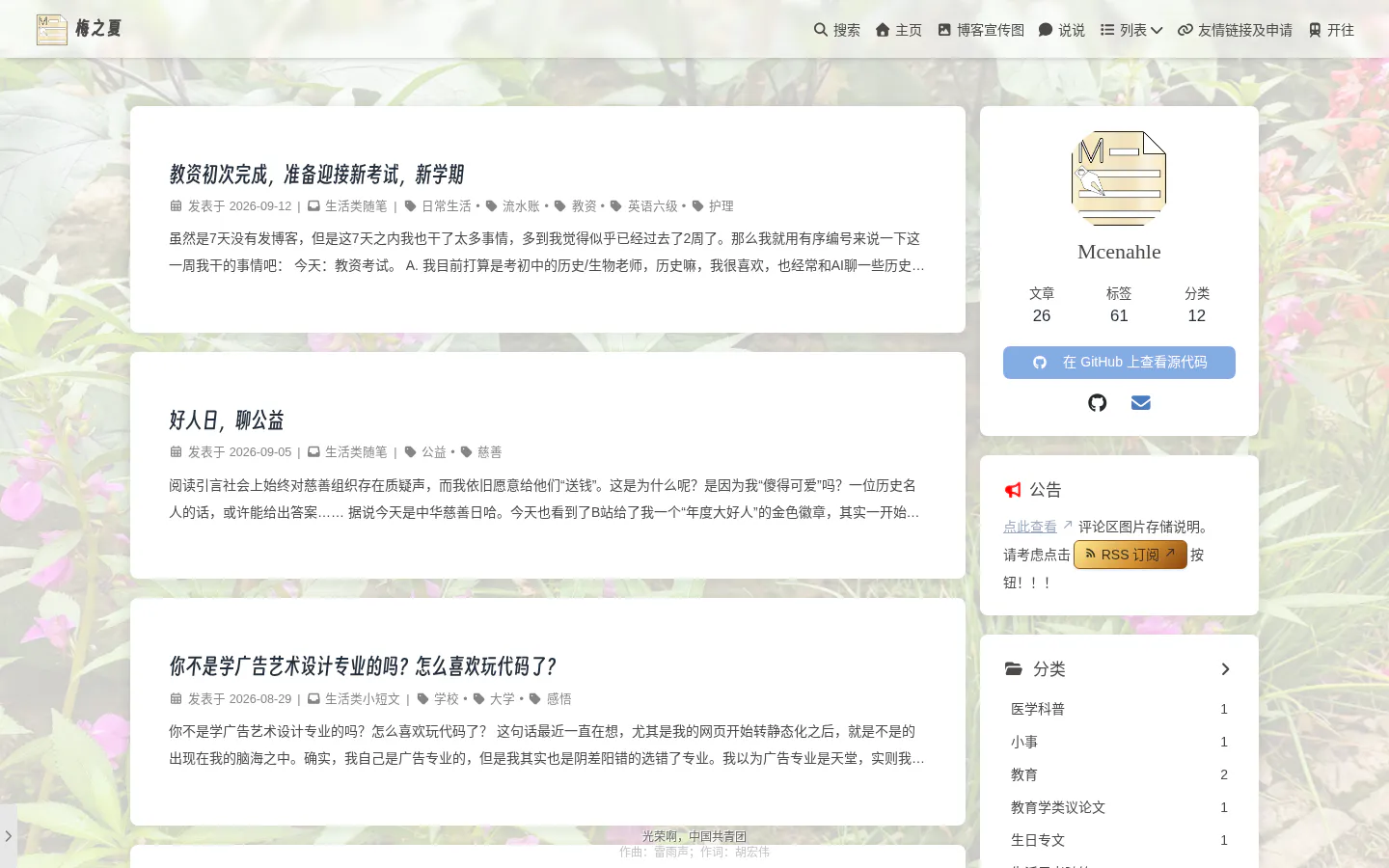1389x868 pixels.
Task: Expand the 列表 dropdown menu
Action: click(1131, 30)
